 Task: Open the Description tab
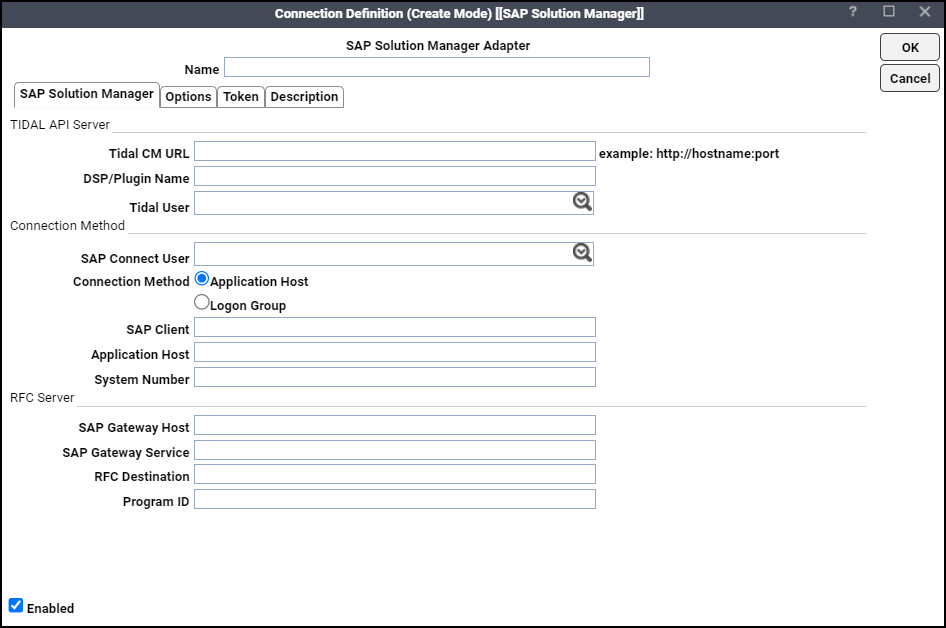pyautogui.click(x=304, y=97)
